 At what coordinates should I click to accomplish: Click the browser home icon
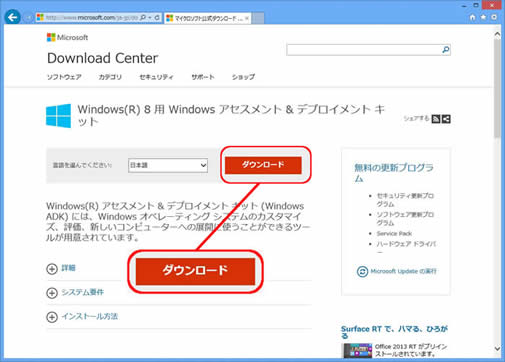(x=472, y=17)
